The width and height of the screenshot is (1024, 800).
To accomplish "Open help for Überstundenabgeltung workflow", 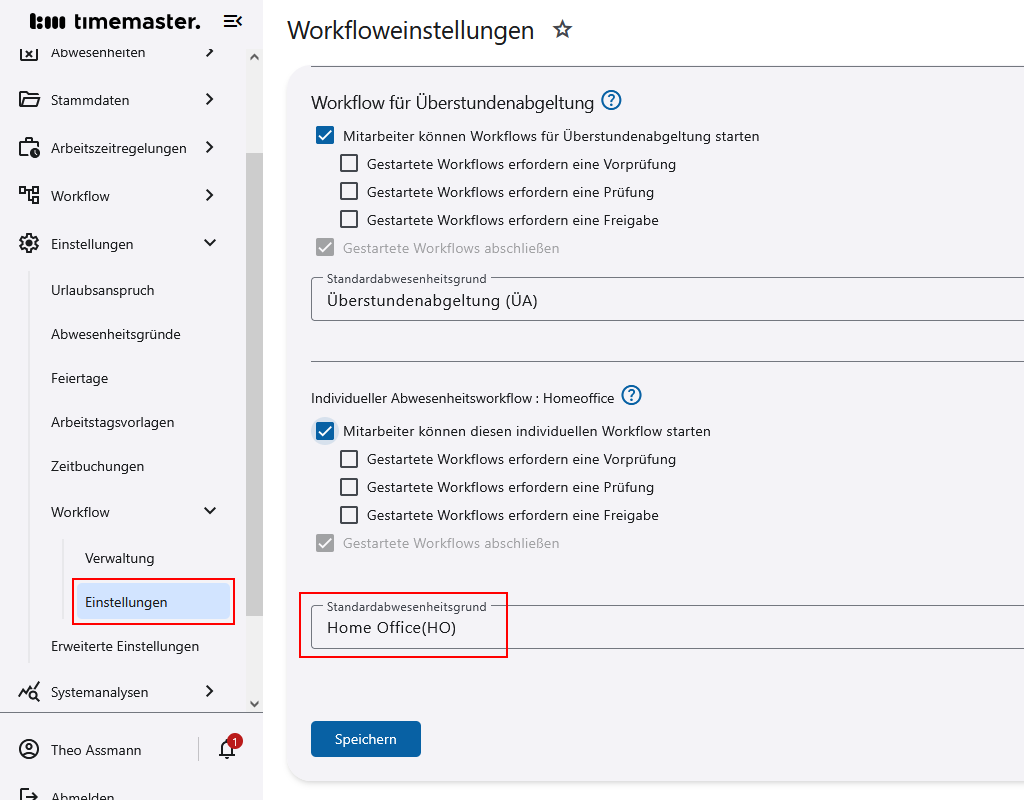I will (611, 101).
